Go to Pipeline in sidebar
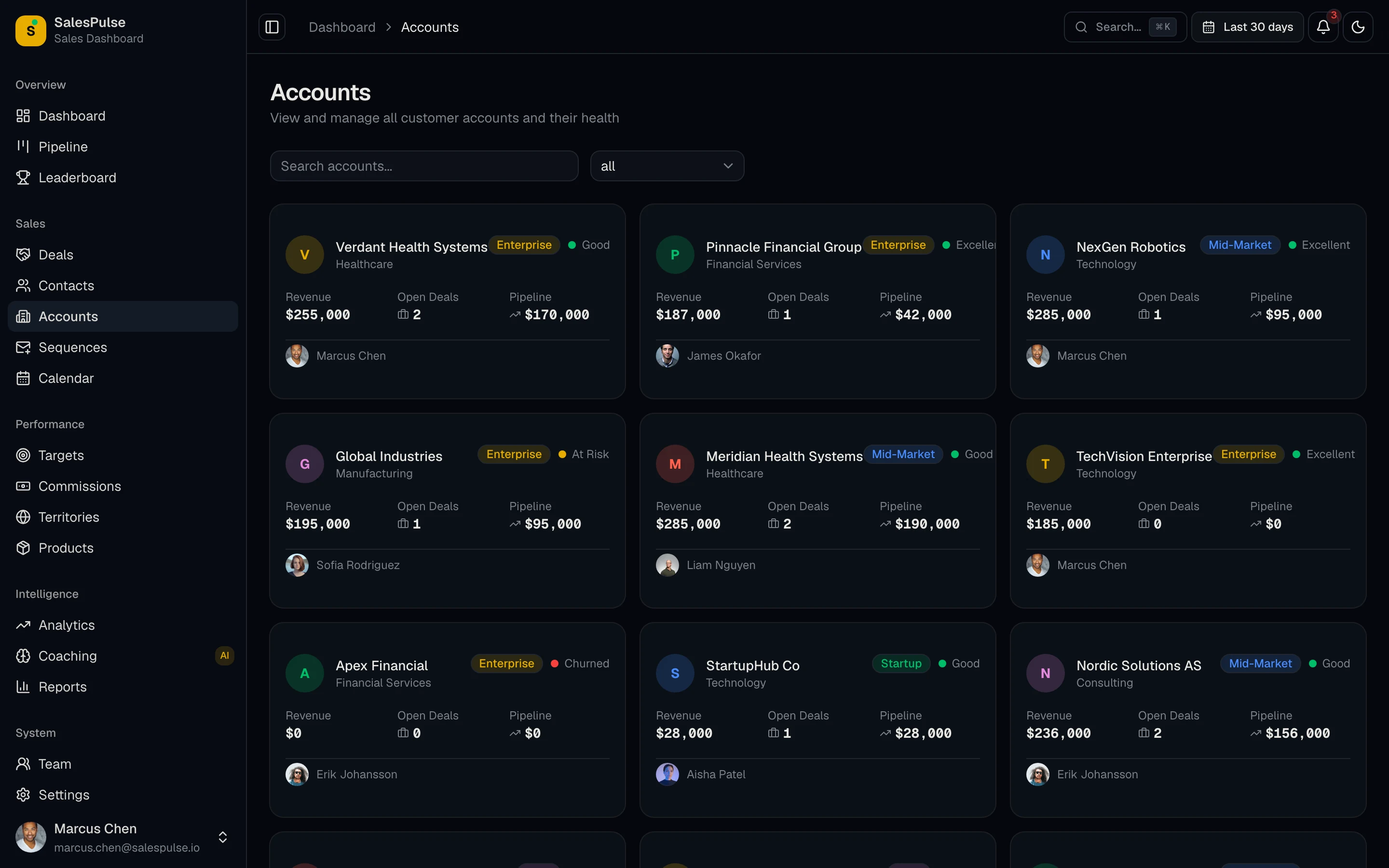1389x868 pixels. click(123, 147)
